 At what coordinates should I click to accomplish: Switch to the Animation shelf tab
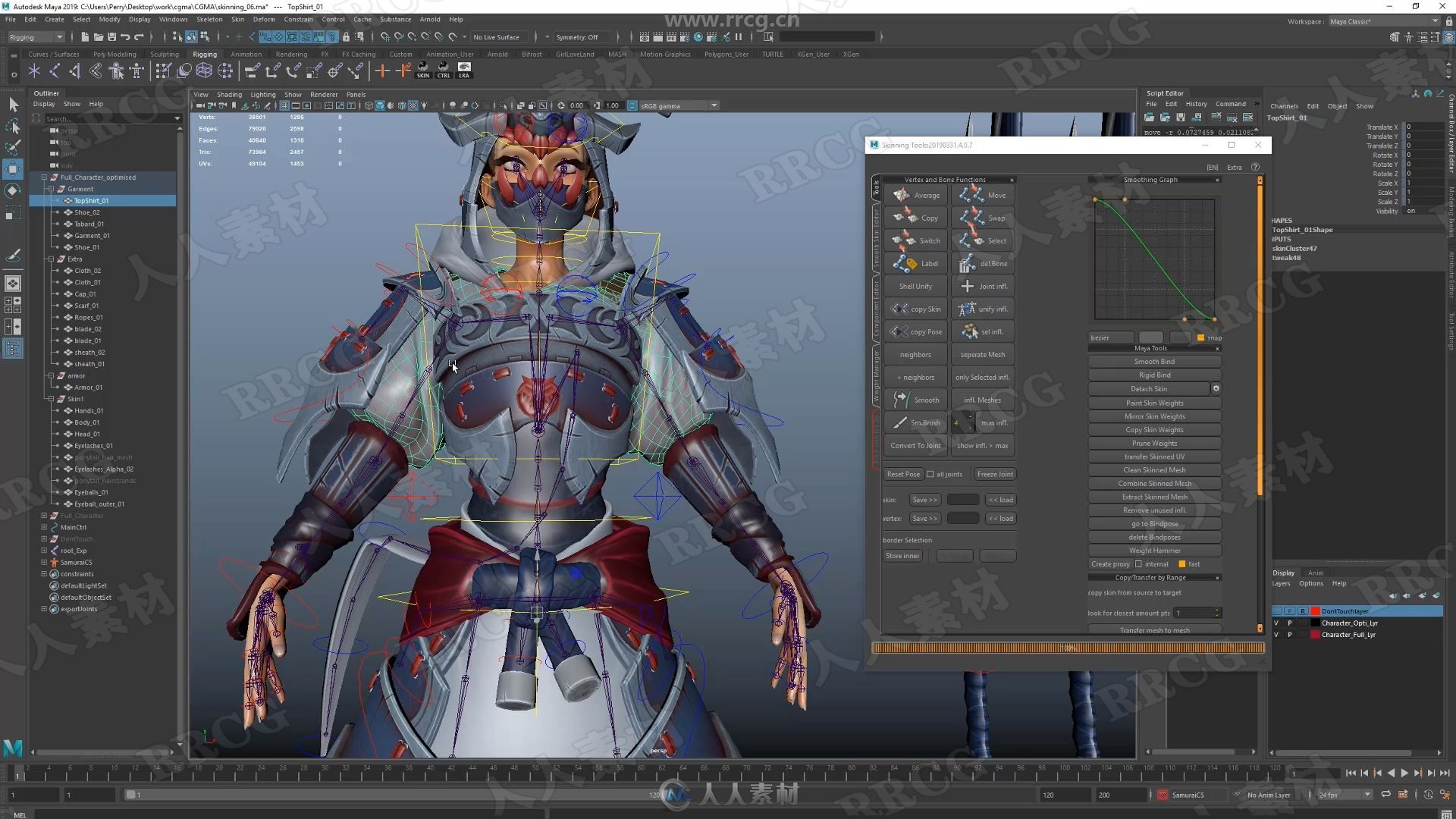point(246,54)
